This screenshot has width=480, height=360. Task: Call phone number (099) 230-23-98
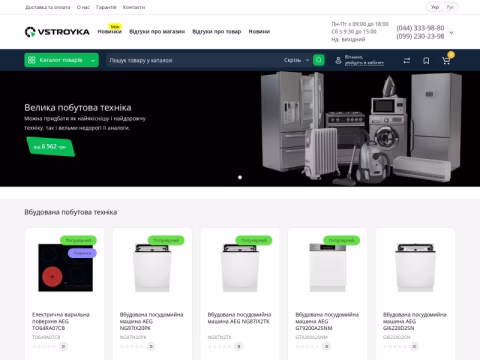click(420, 36)
